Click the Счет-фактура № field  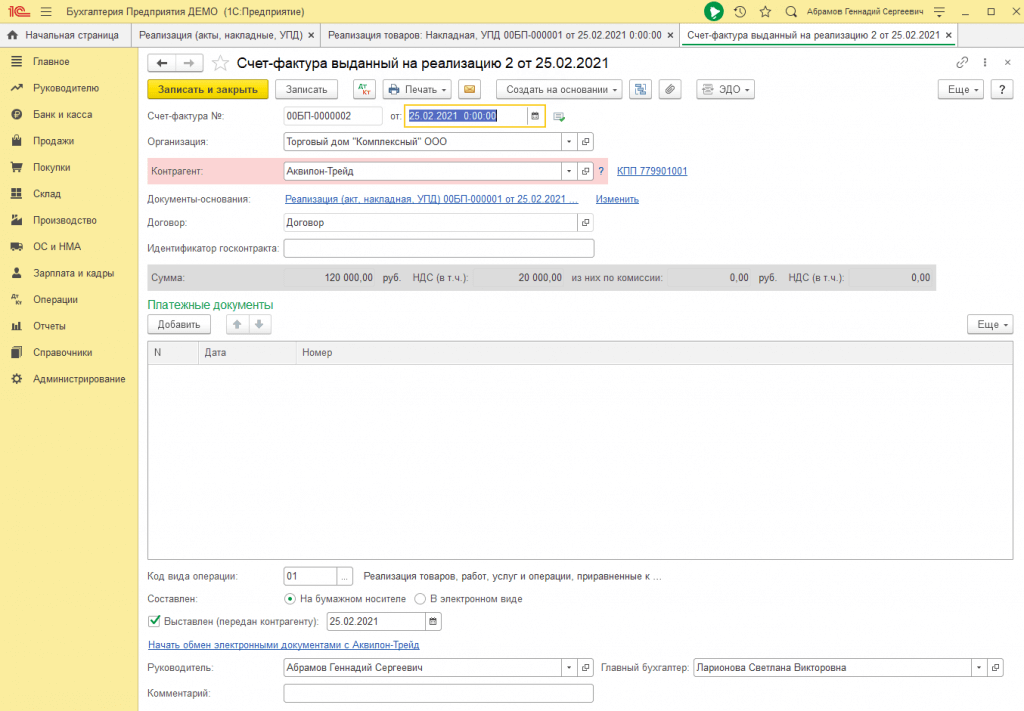[x=333, y=116]
